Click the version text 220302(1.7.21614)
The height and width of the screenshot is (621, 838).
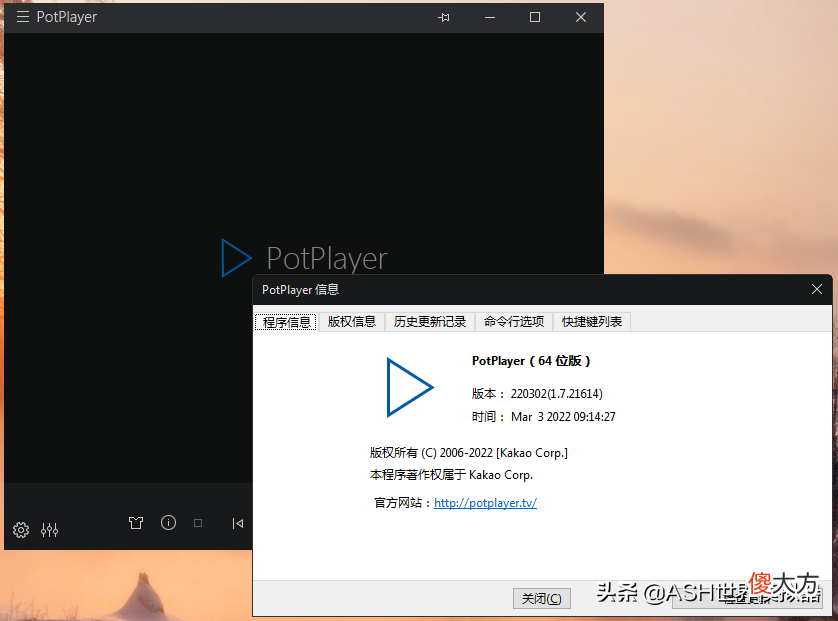(x=556, y=394)
